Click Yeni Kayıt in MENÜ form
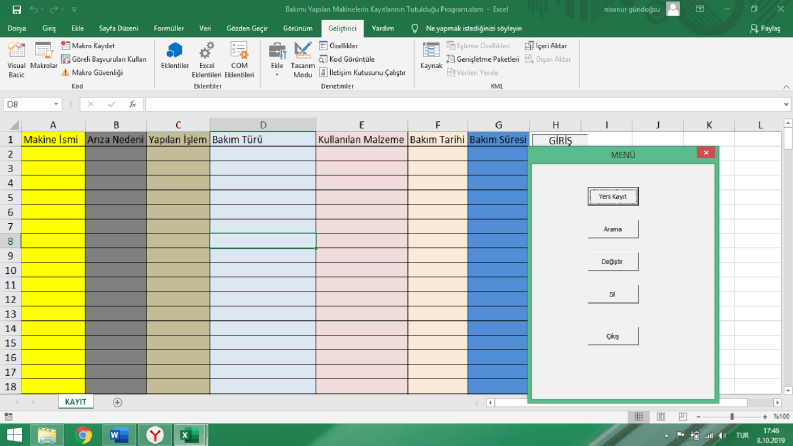793x446 pixels. 613,196
